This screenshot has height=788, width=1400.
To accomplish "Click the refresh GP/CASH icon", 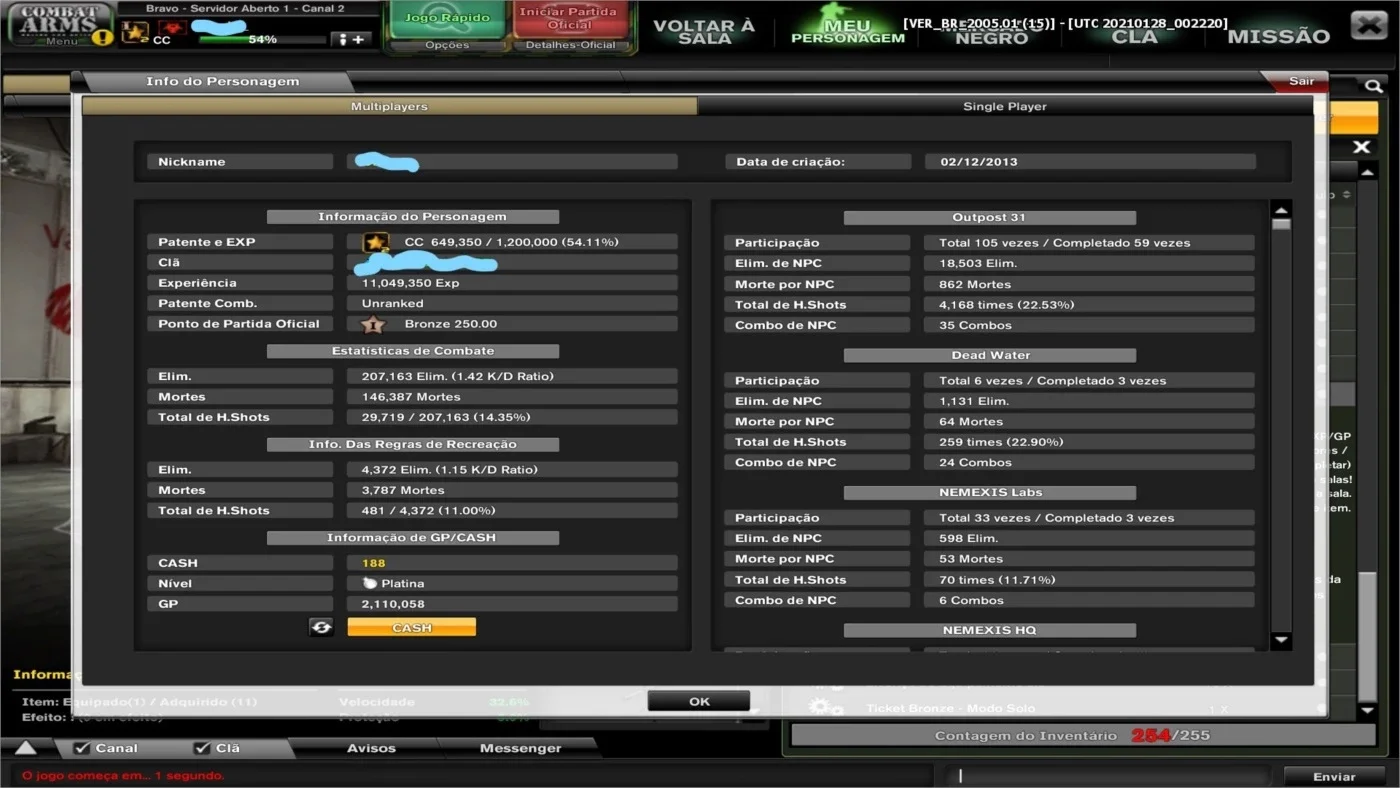I will [321, 627].
